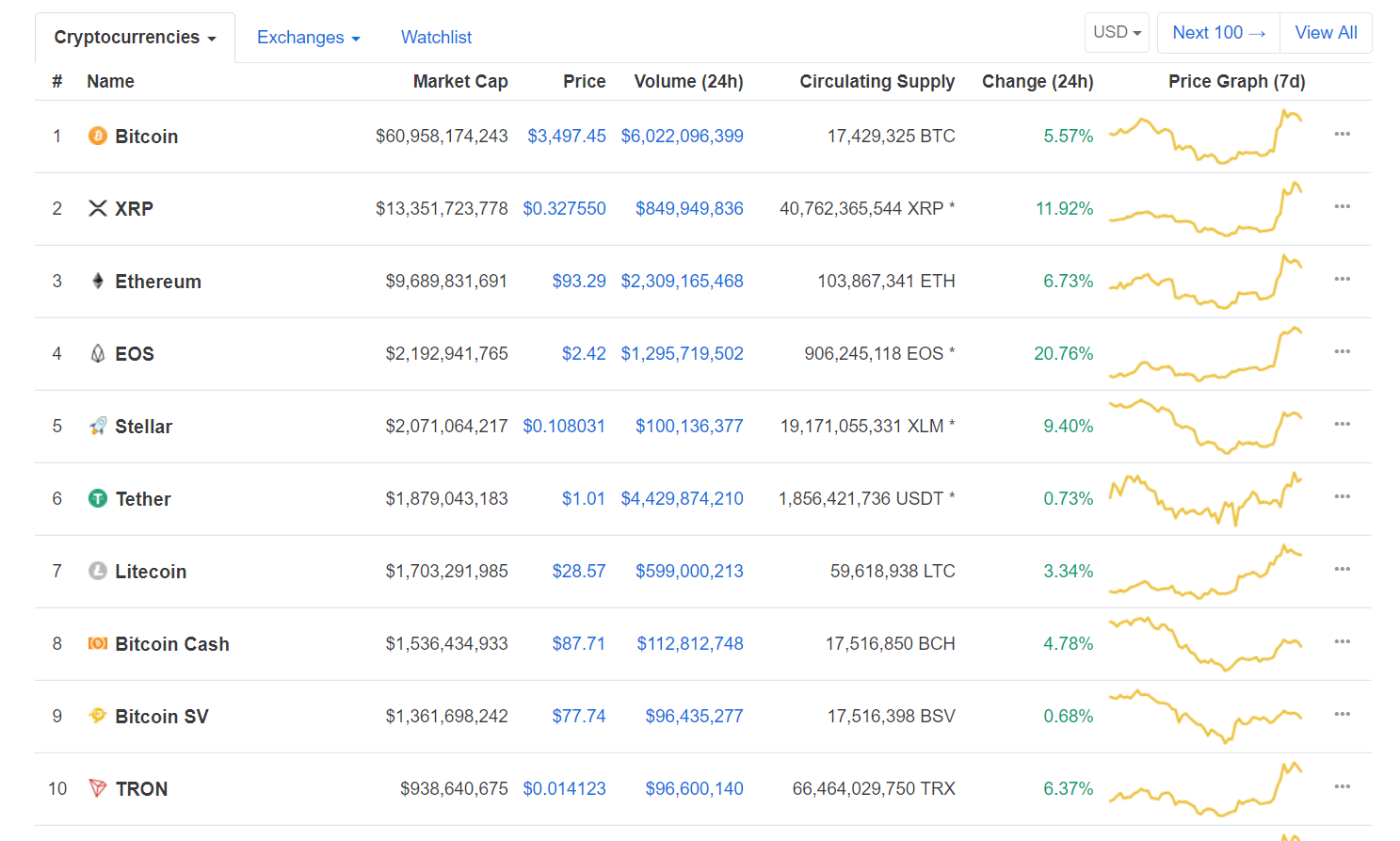Click the Bitcoin coin logo icon
The width and height of the screenshot is (1400, 841).
tap(98, 136)
